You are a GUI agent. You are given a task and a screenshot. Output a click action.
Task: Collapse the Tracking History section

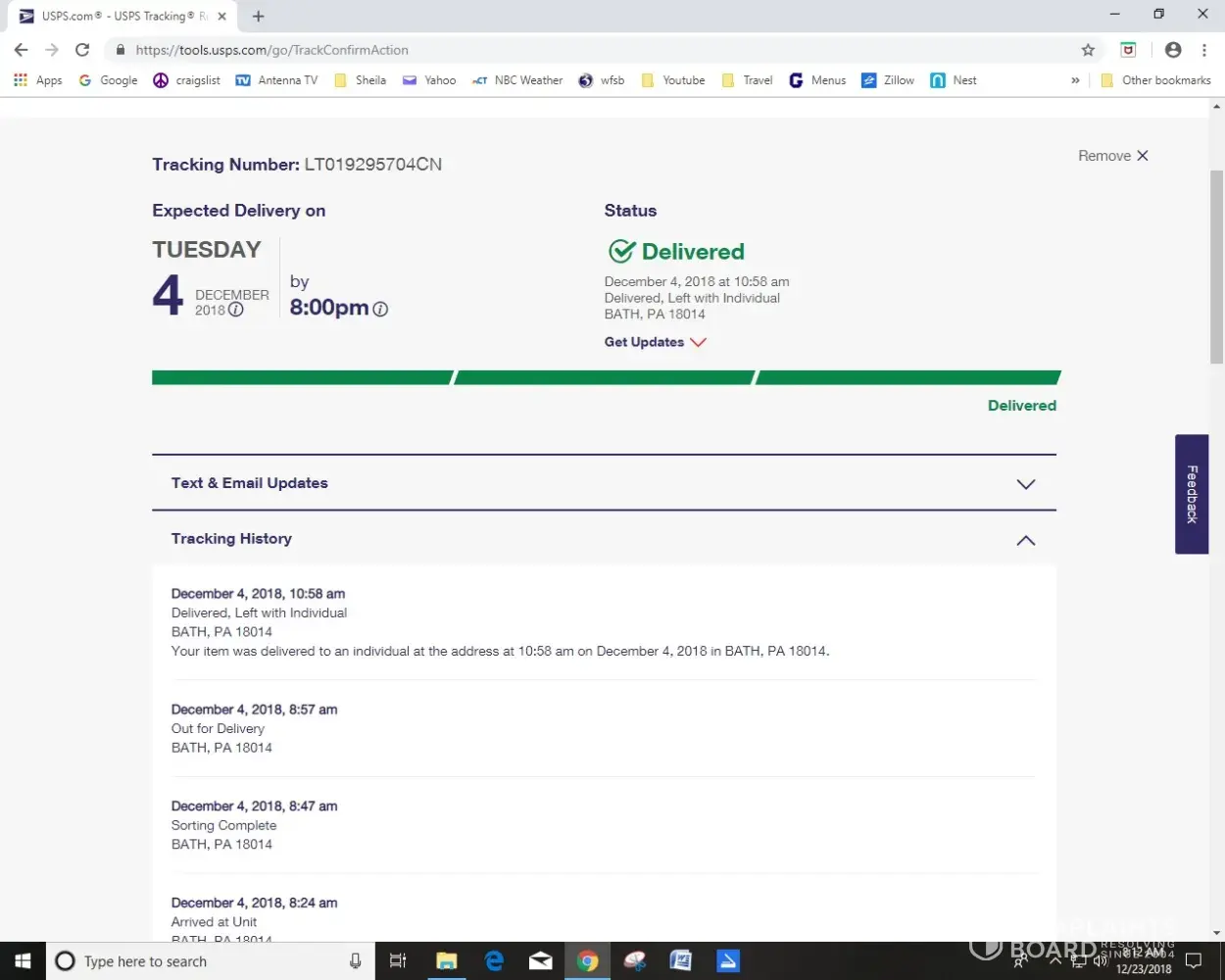click(x=604, y=539)
